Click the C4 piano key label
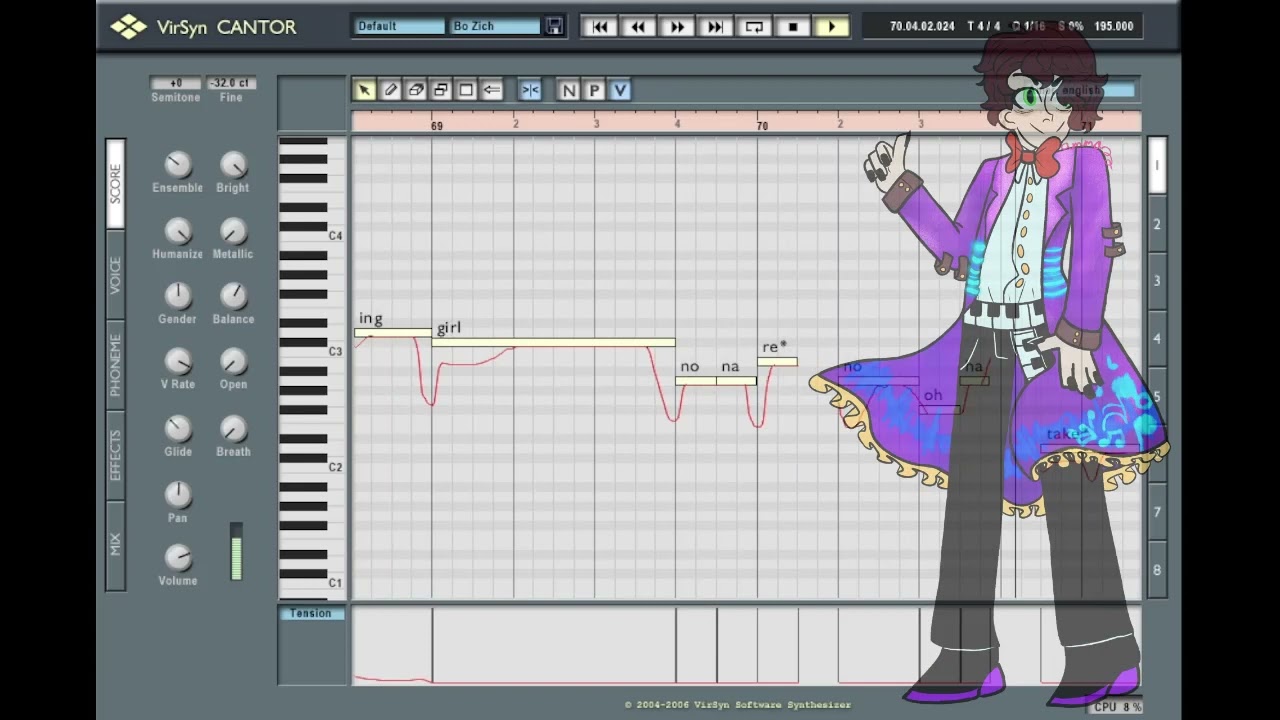The height and width of the screenshot is (720, 1280). pyautogui.click(x=336, y=236)
